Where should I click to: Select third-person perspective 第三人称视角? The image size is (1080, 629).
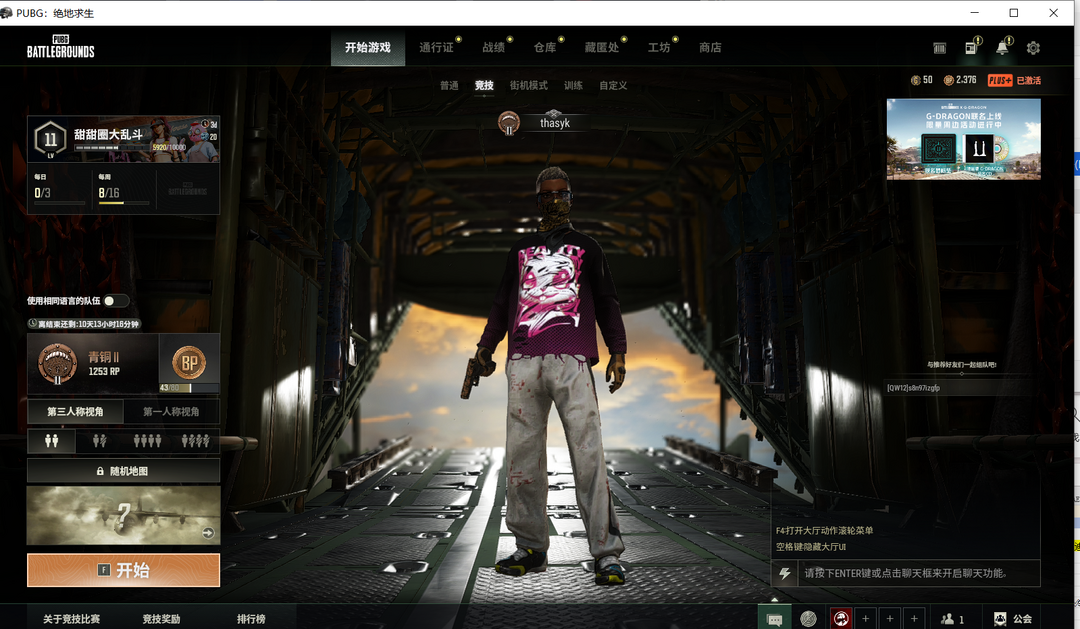pyautogui.click(x=75, y=411)
